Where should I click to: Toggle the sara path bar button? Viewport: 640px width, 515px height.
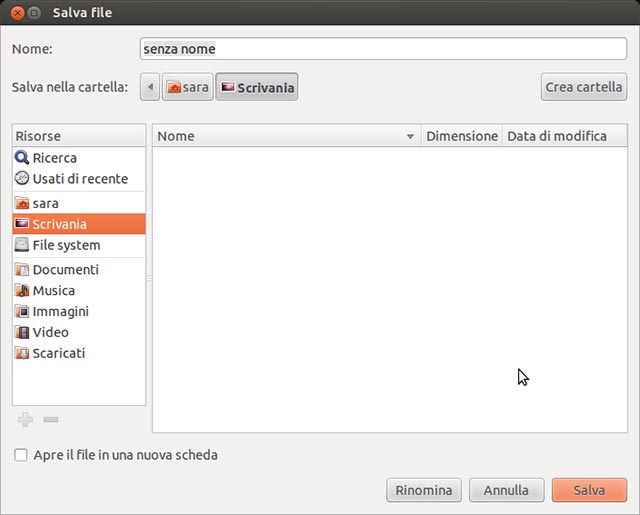click(188, 88)
